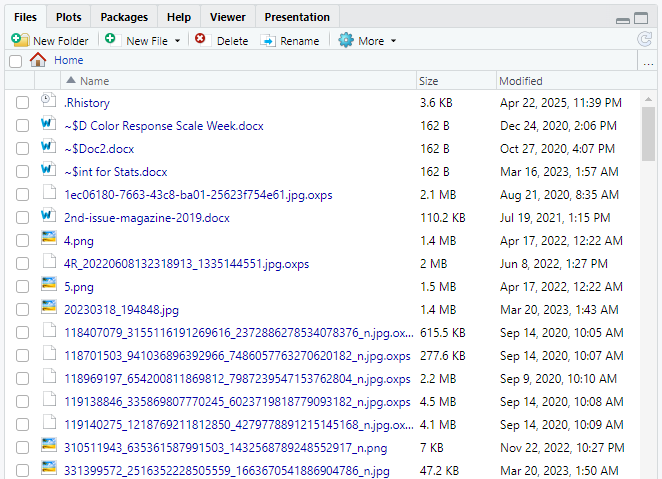Click the Nov 22, 2022, 10:27 PM date
Image resolution: width=662 pixels, height=479 pixels.
(x=562, y=448)
